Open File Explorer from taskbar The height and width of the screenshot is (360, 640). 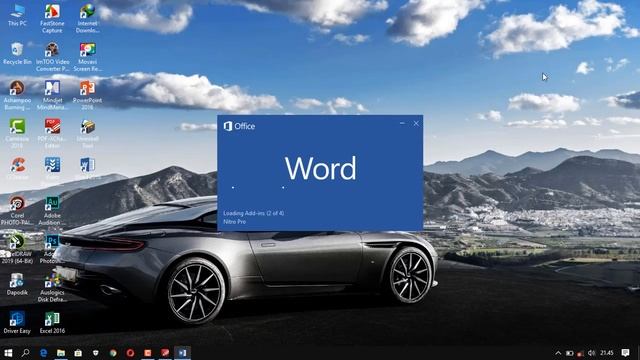coord(61,353)
